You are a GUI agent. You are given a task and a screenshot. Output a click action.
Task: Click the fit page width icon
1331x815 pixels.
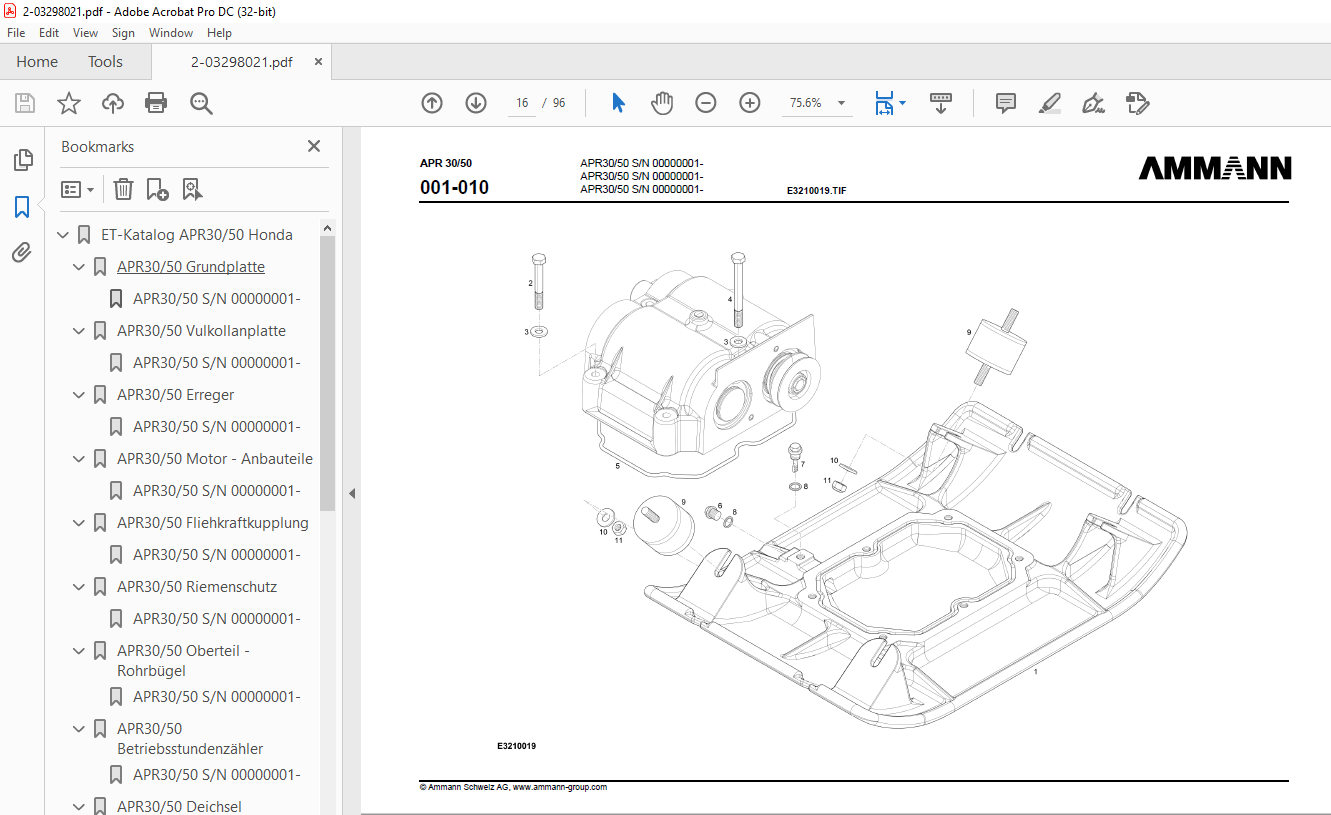(x=884, y=103)
